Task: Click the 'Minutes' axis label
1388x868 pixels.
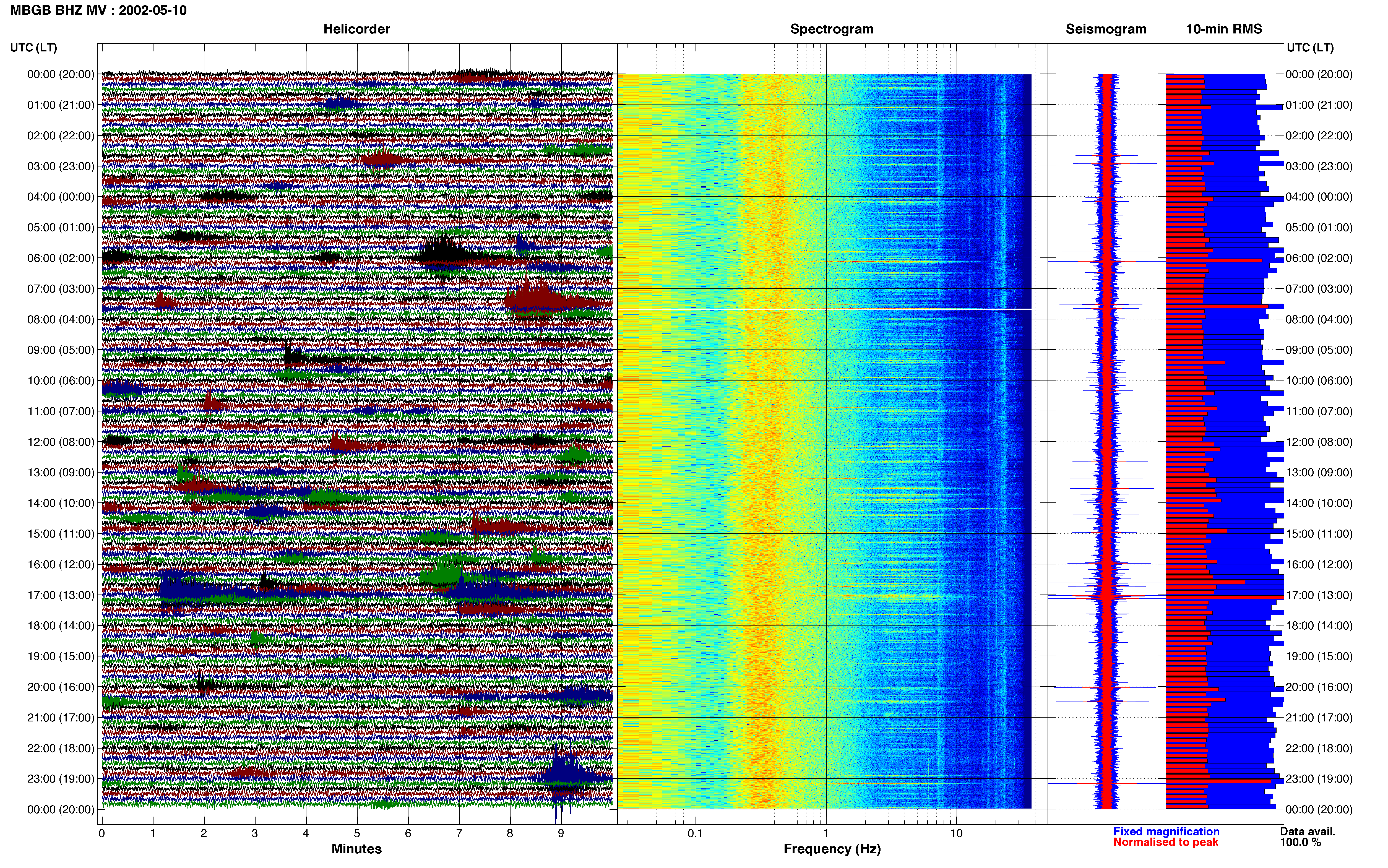Action: point(356,848)
